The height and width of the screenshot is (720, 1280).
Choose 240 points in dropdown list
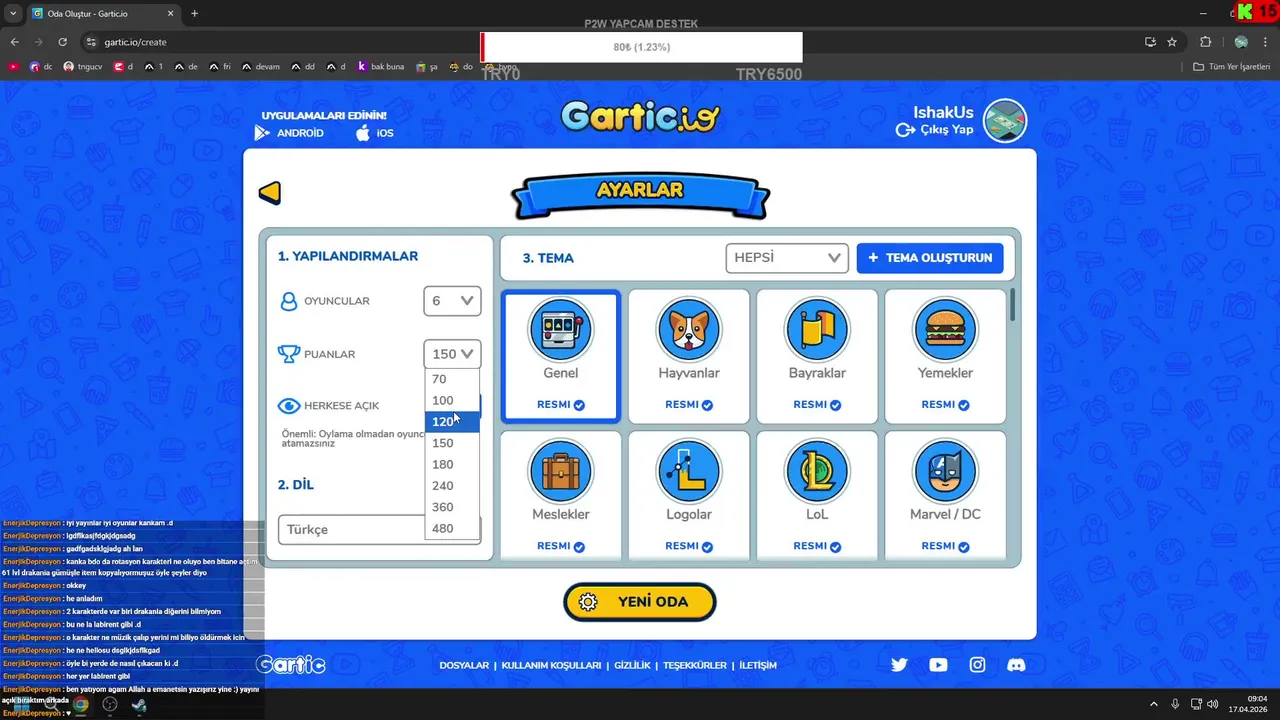tap(452, 486)
